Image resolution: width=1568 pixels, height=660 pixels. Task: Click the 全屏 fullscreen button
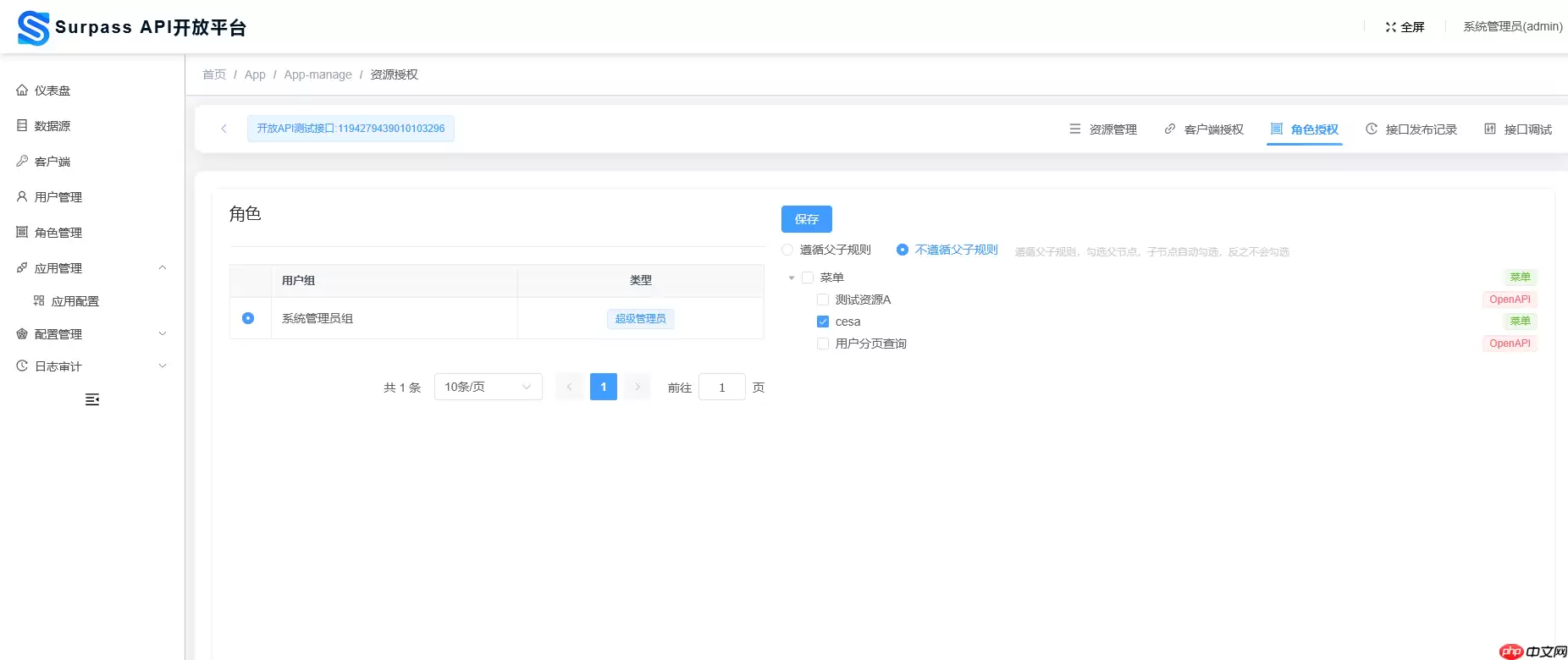1405,27
